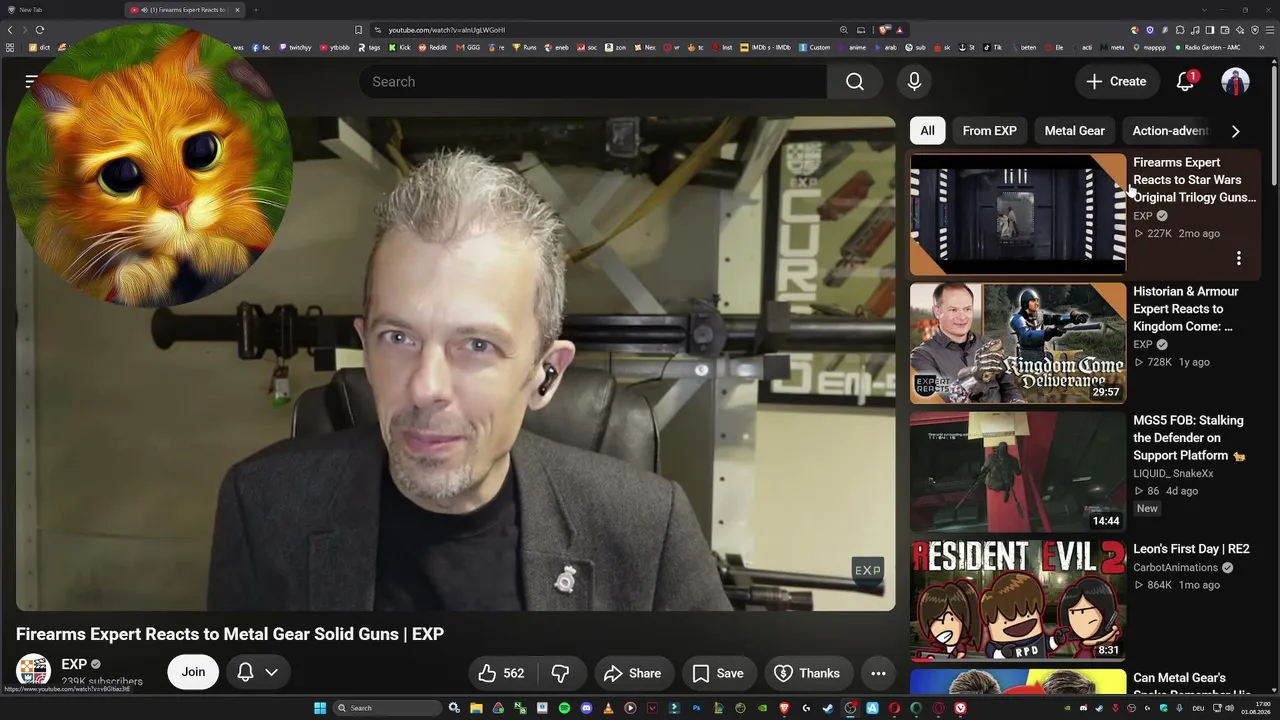Switch to the New Tab browser tab

tap(60, 10)
